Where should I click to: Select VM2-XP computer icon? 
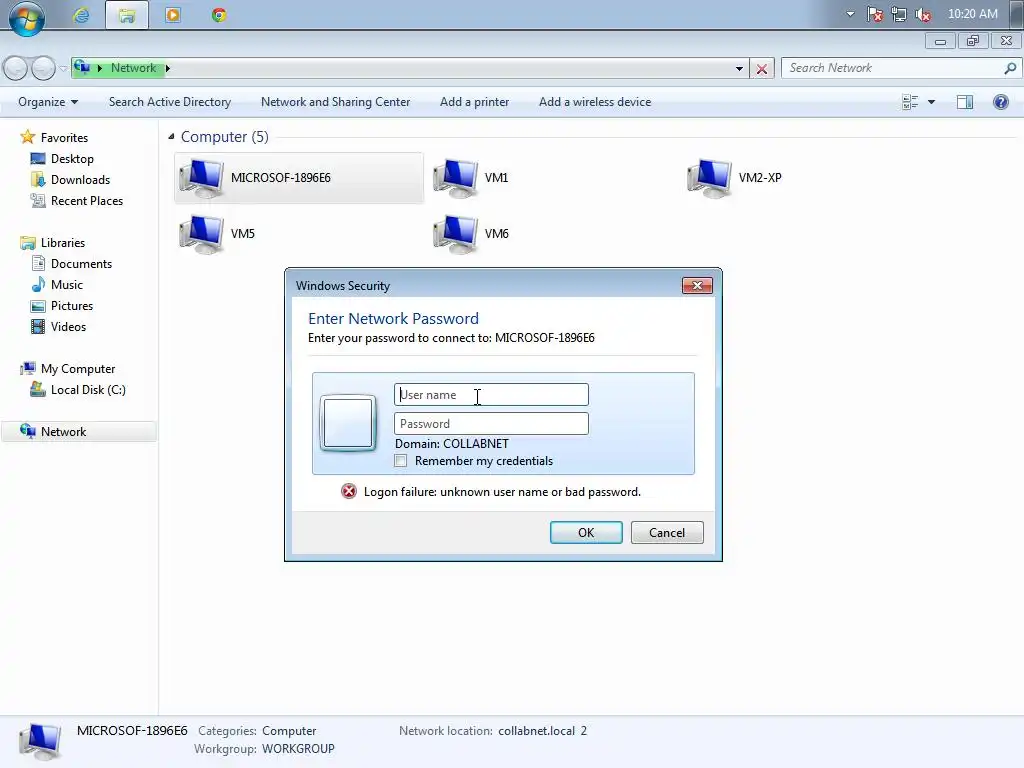[x=709, y=178]
